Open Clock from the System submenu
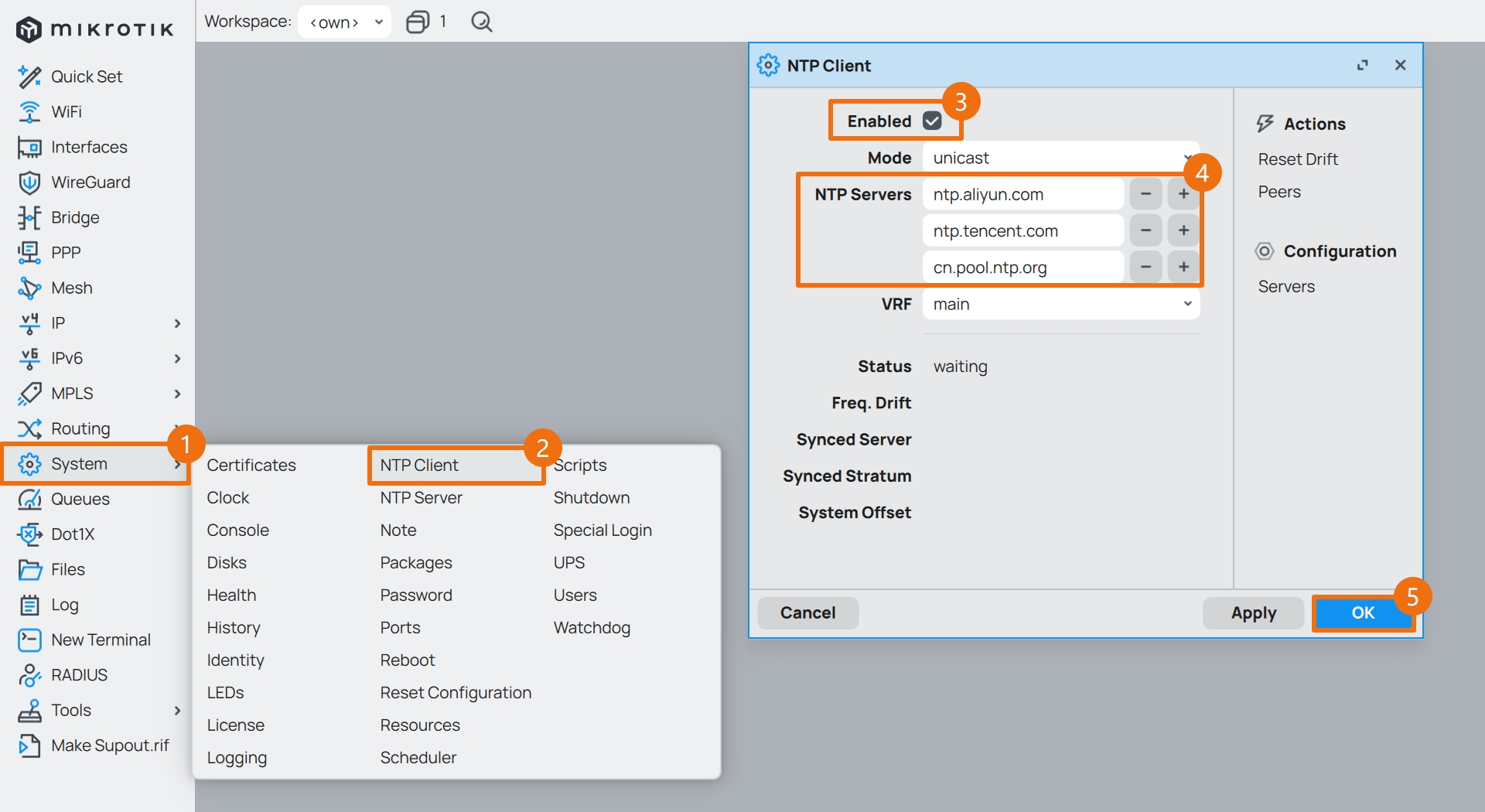This screenshot has width=1485, height=812. pyautogui.click(x=228, y=497)
